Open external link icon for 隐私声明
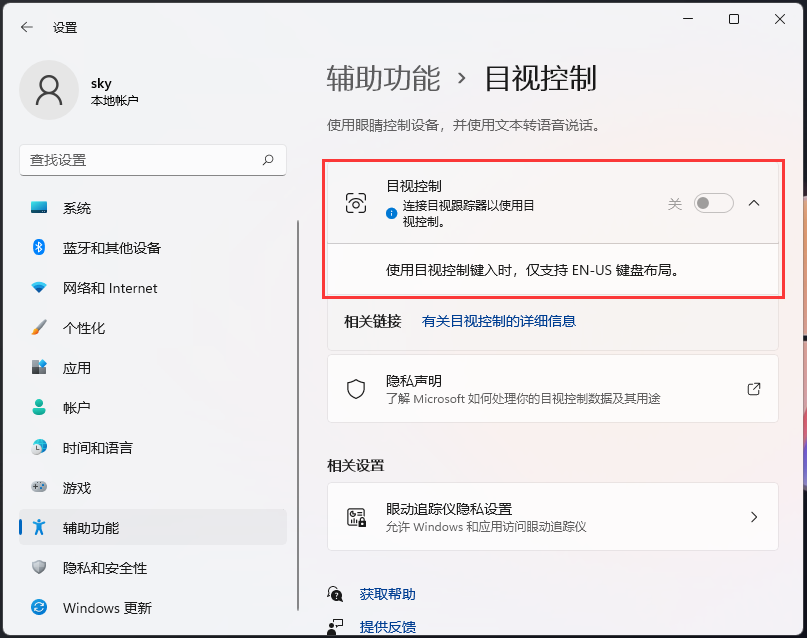 tap(754, 389)
